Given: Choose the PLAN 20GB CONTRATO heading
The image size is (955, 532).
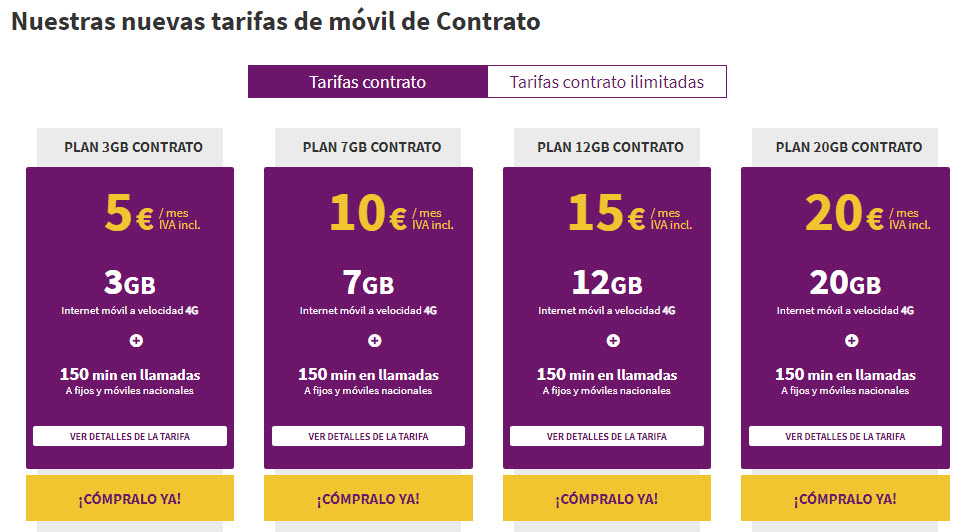Looking at the screenshot, I should [849, 147].
